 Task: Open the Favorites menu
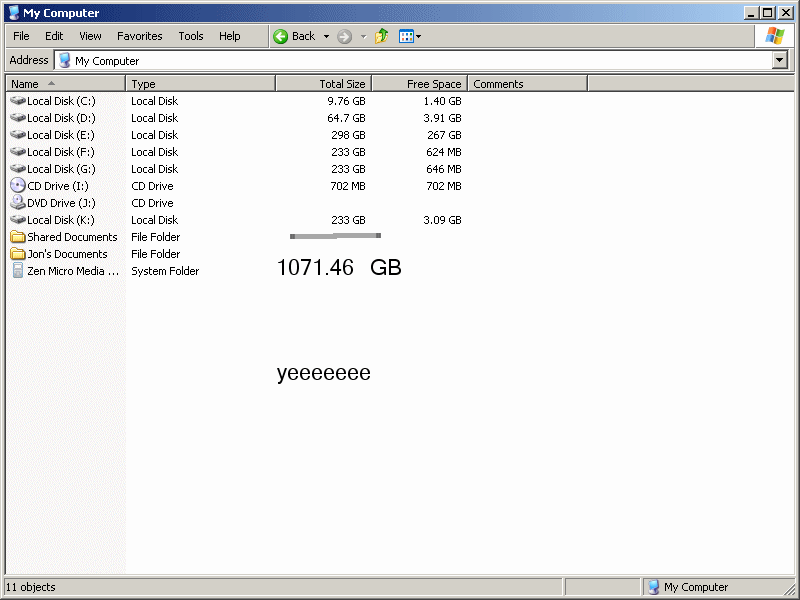[139, 36]
